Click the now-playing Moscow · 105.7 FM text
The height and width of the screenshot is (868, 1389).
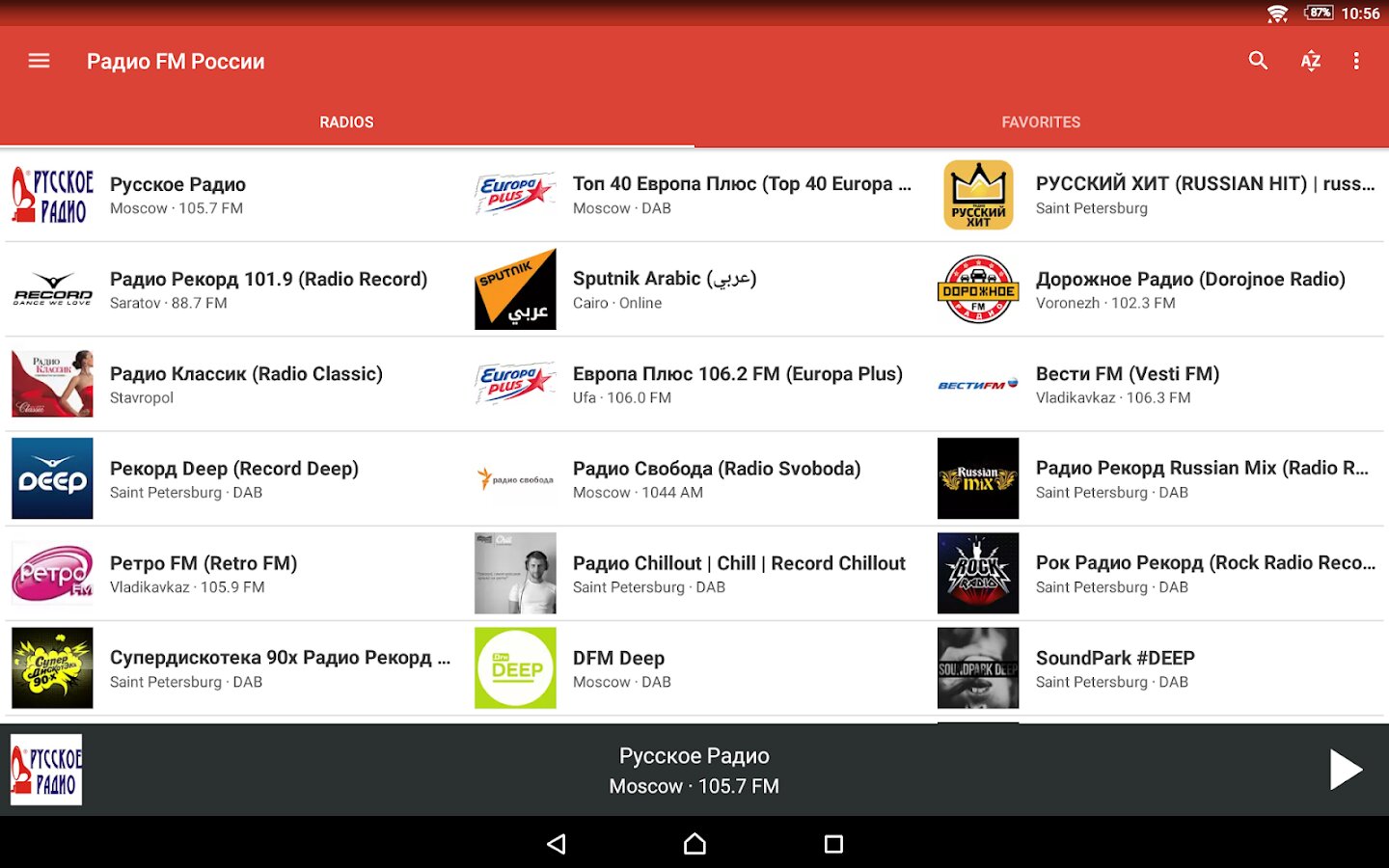click(694, 786)
